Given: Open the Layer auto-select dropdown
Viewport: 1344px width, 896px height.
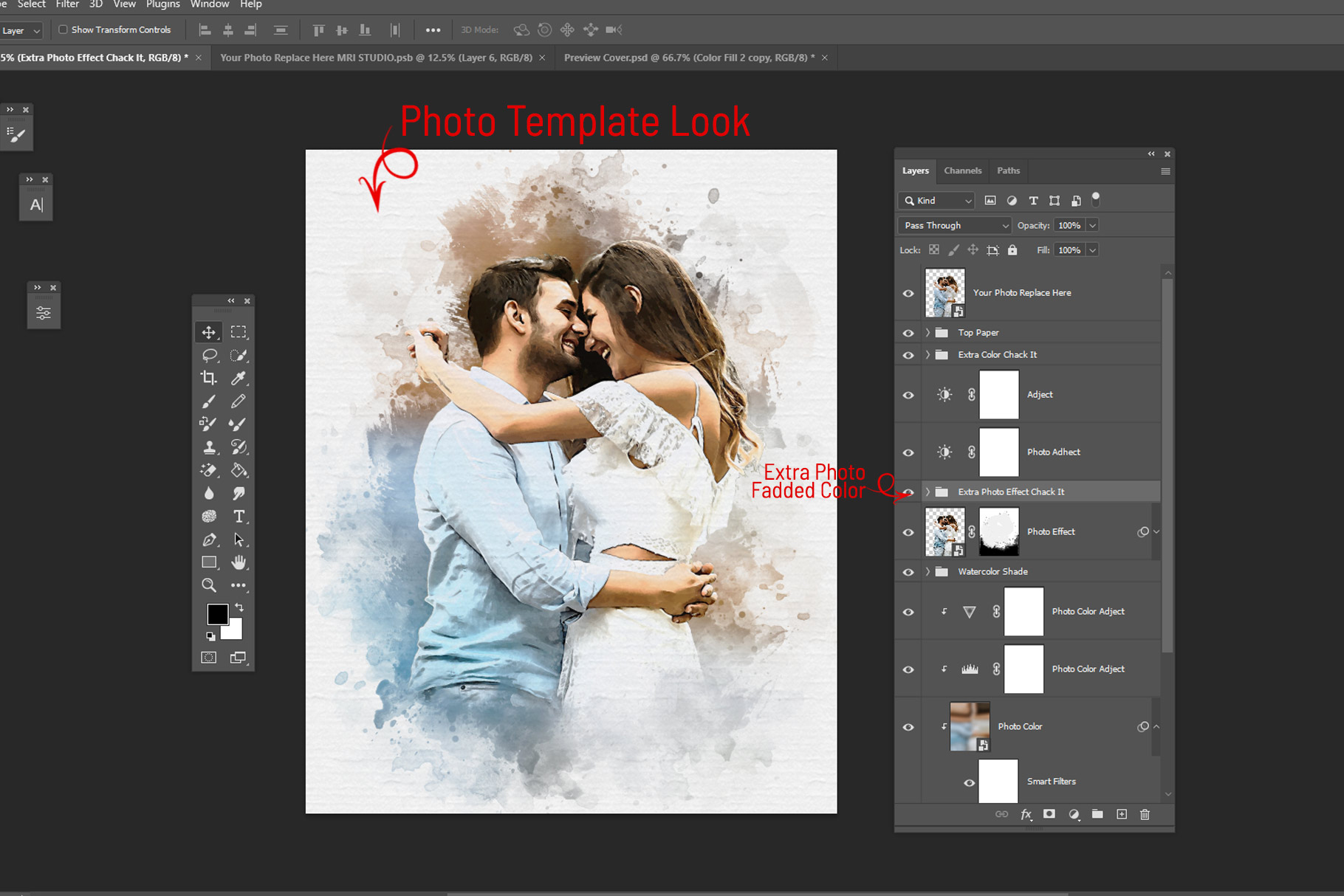Looking at the screenshot, I should coord(21,30).
